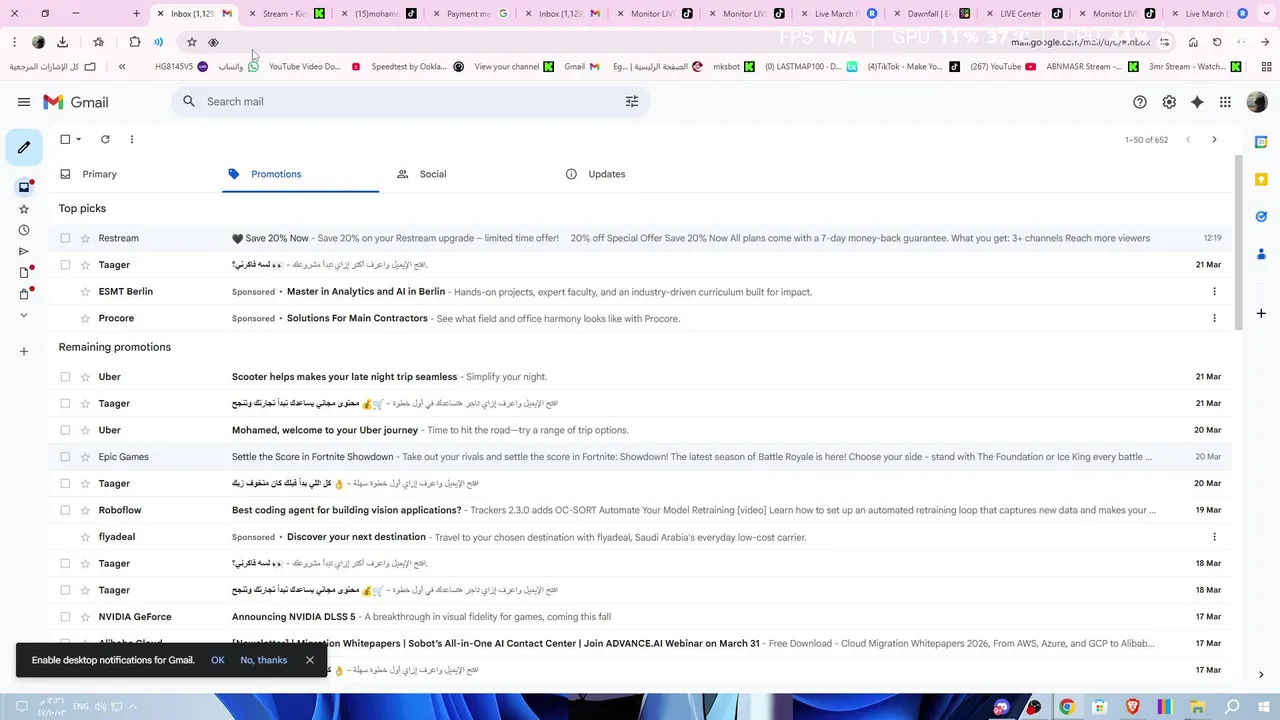This screenshot has width=1280, height=720.
Task: Go to next page of messages
Action: click(x=1214, y=140)
